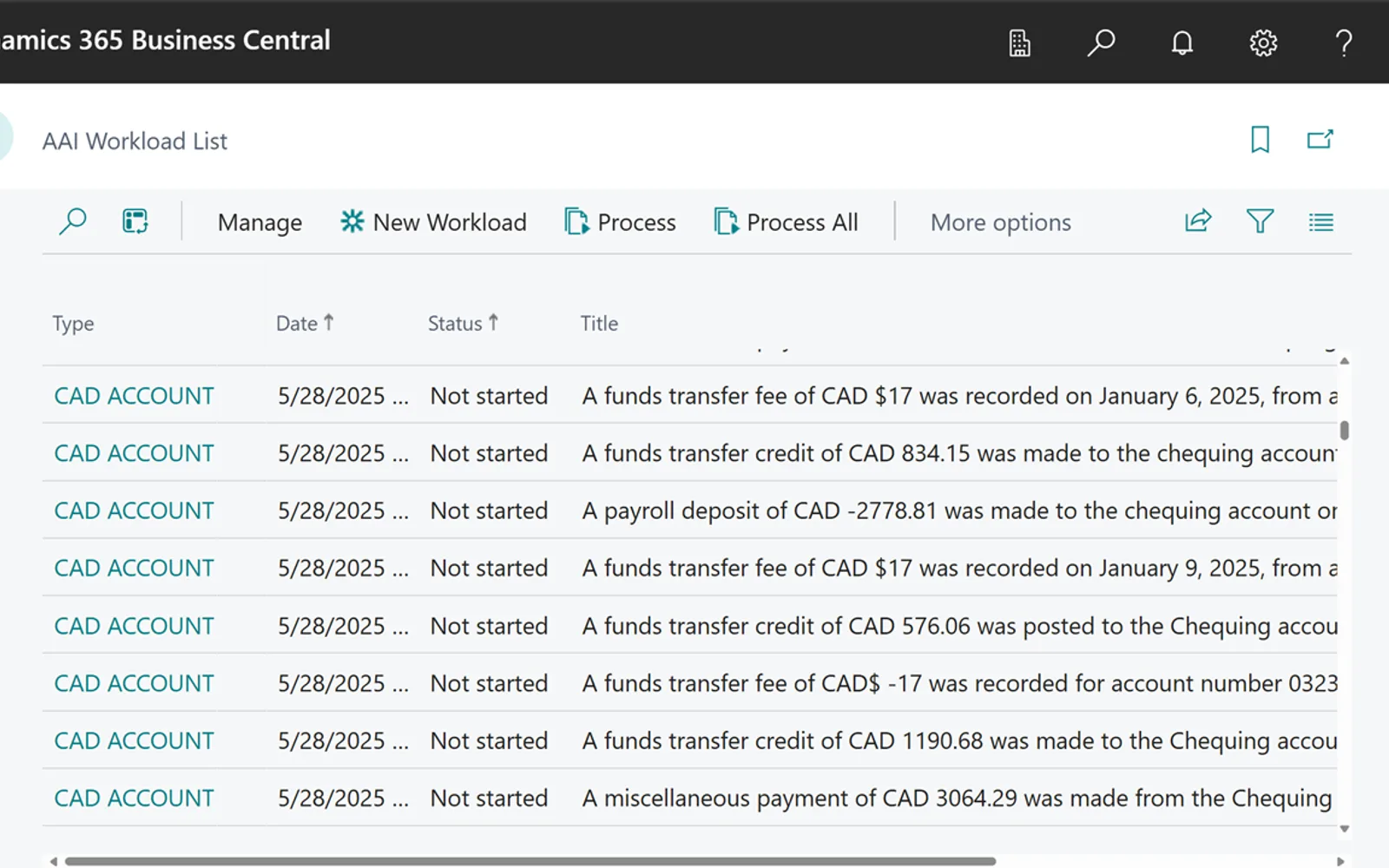Show More options
1389x868 pixels.
(x=1000, y=222)
